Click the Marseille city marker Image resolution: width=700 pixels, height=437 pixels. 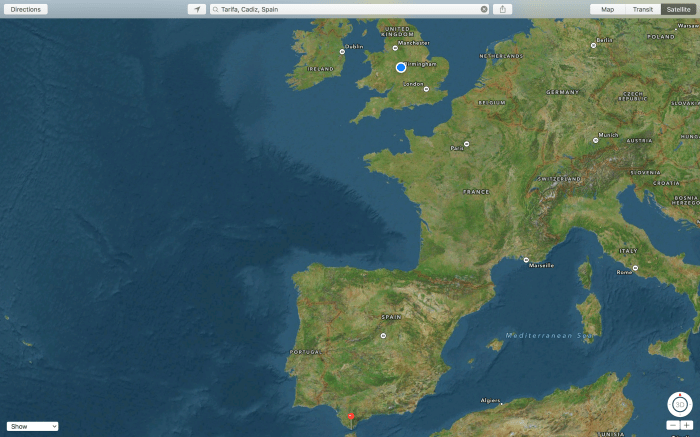click(526, 260)
